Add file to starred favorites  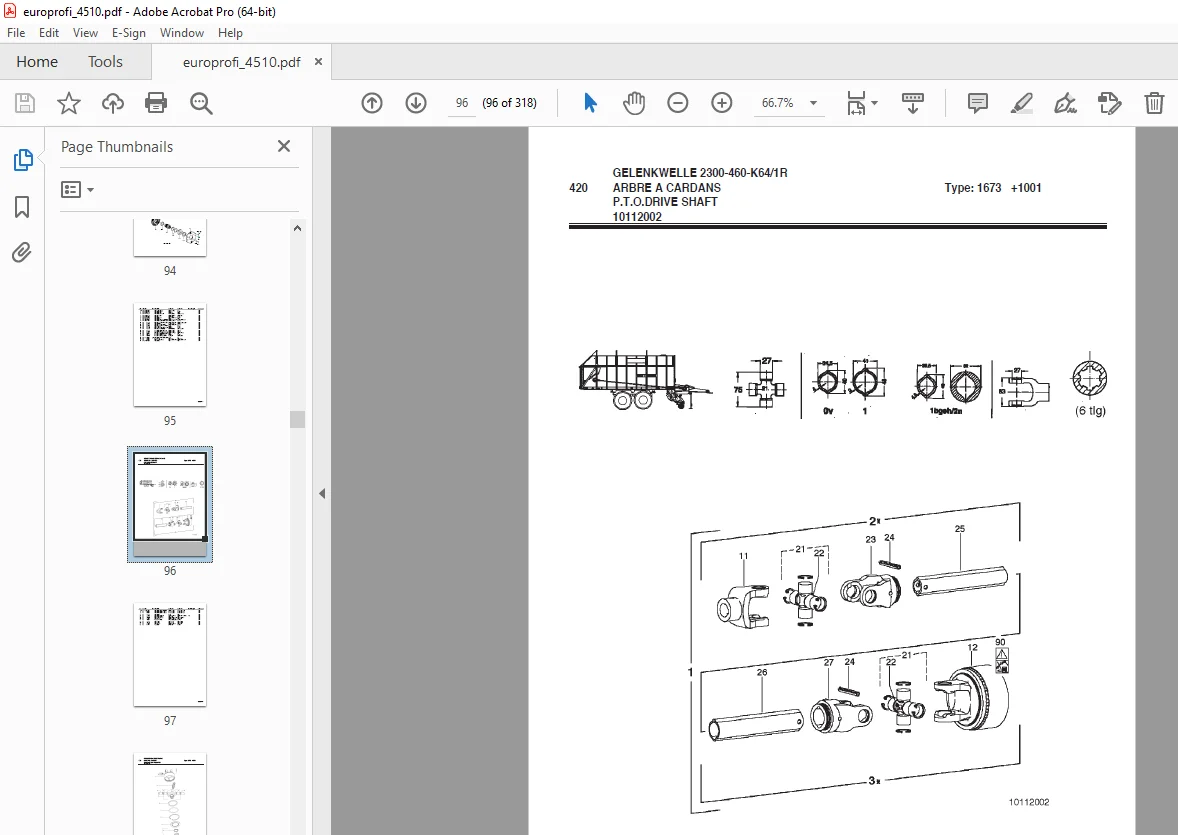tap(68, 103)
